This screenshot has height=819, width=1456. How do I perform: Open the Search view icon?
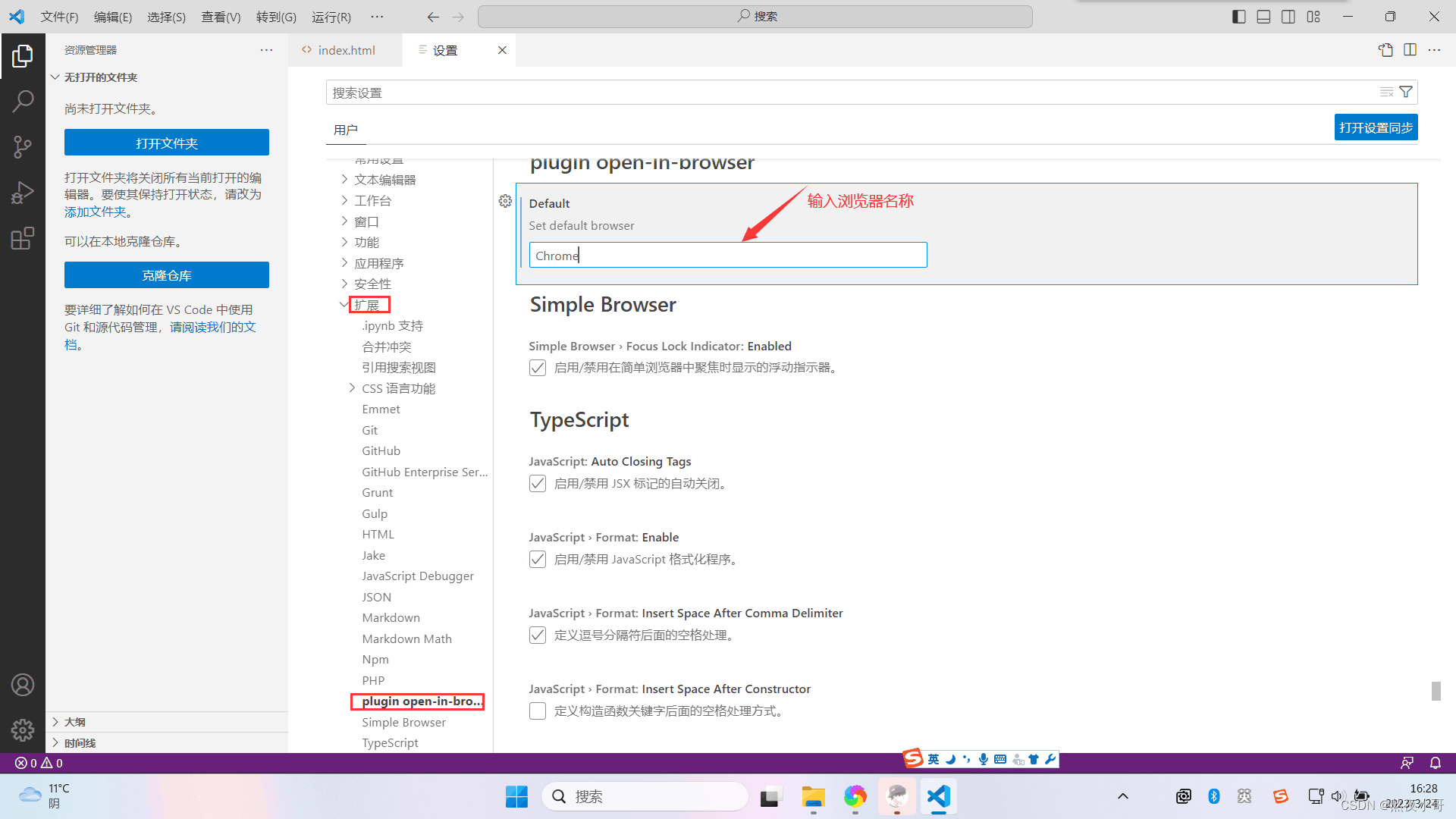pyautogui.click(x=23, y=101)
